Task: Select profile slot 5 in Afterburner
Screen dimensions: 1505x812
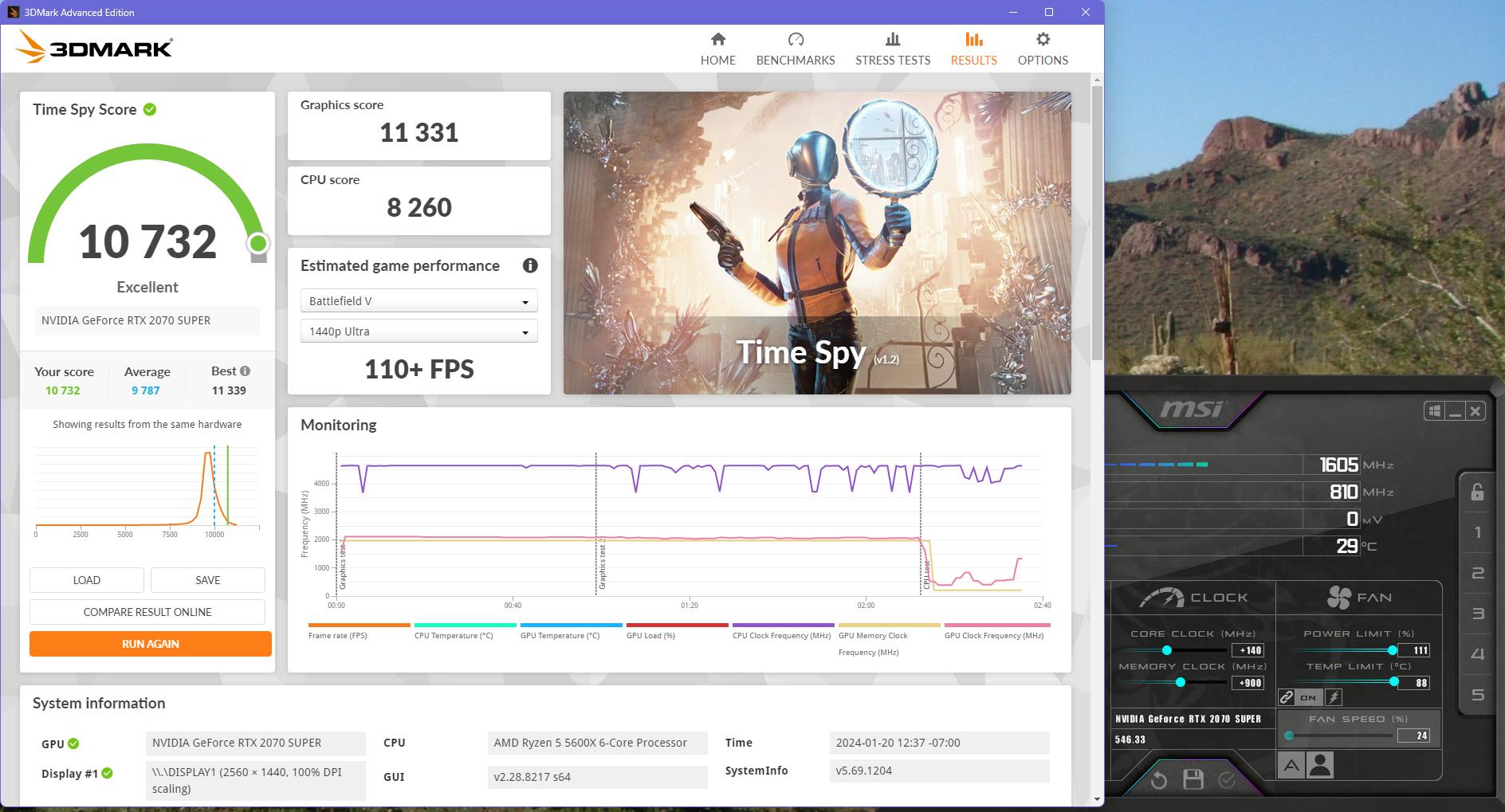Action: pyautogui.click(x=1478, y=695)
